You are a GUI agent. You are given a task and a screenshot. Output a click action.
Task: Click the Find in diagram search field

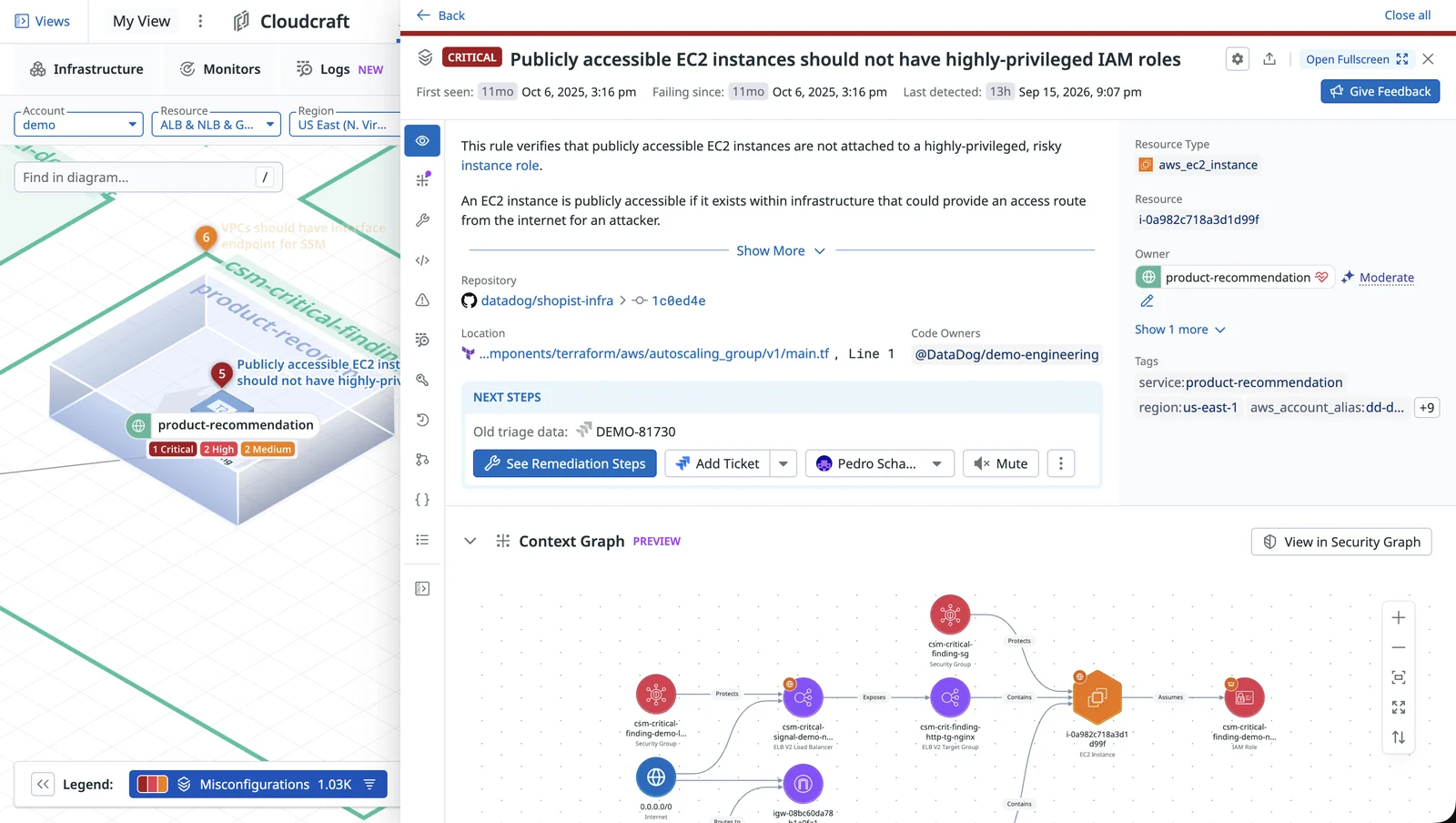pyautogui.click(x=148, y=178)
